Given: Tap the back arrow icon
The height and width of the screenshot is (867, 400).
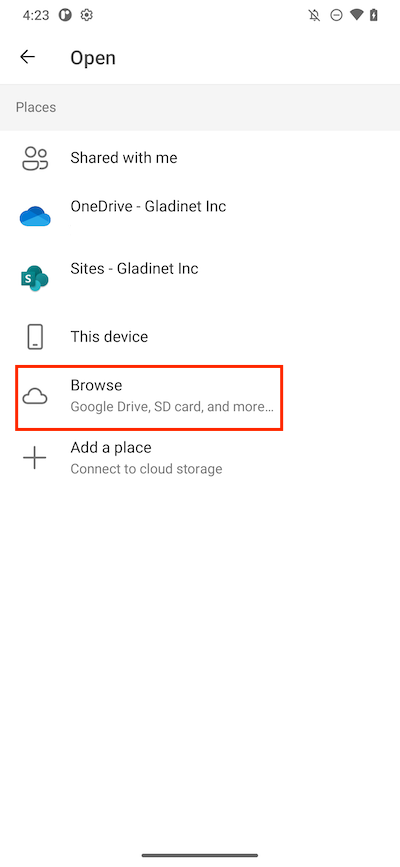Looking at the screenshot, I should pyautogui.click(x=27, y=57).
